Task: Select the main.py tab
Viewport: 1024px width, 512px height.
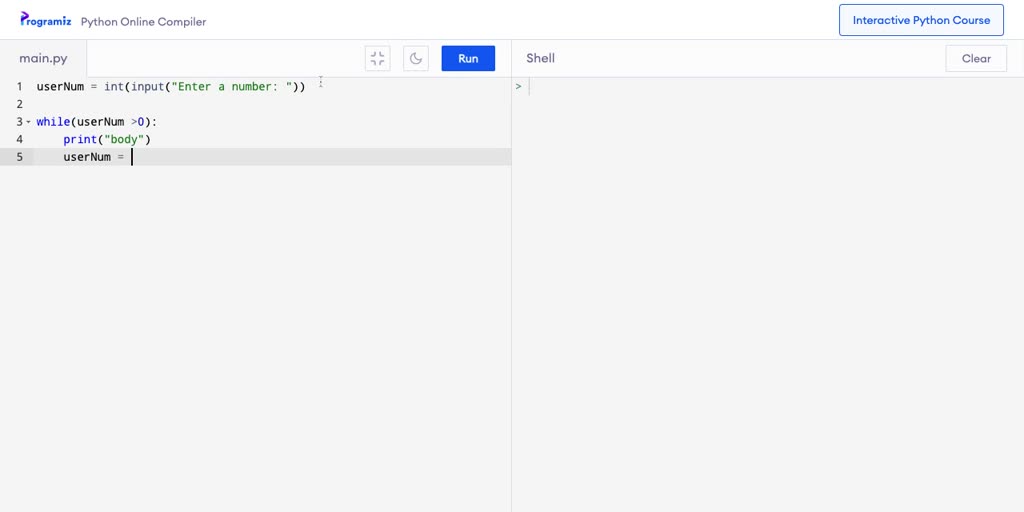Action: [x=43, y=58]
